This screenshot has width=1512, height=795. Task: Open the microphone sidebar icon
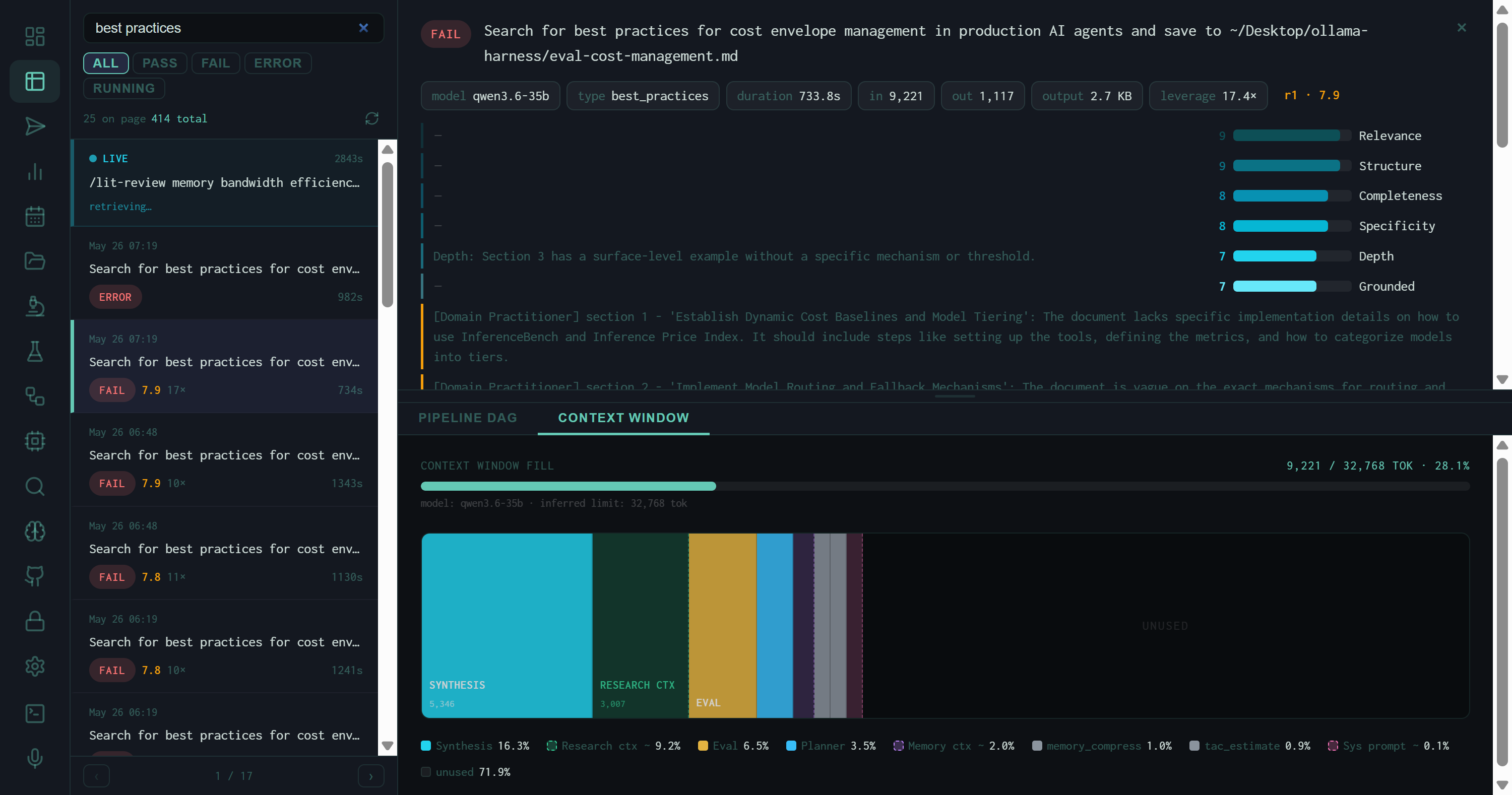click(x=35, y=757)
